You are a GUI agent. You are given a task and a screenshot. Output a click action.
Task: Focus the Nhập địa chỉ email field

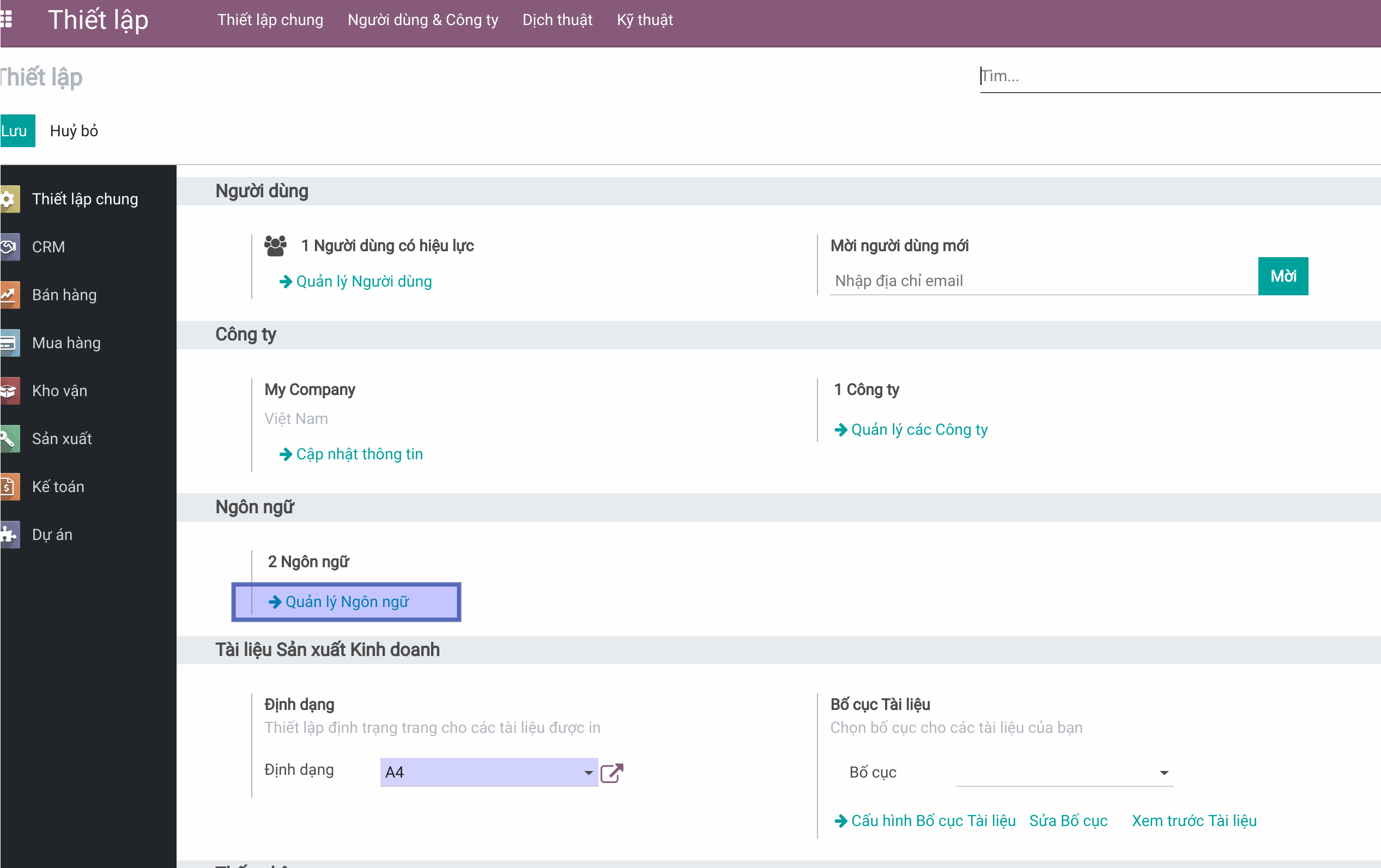[x=1043, y=281]
